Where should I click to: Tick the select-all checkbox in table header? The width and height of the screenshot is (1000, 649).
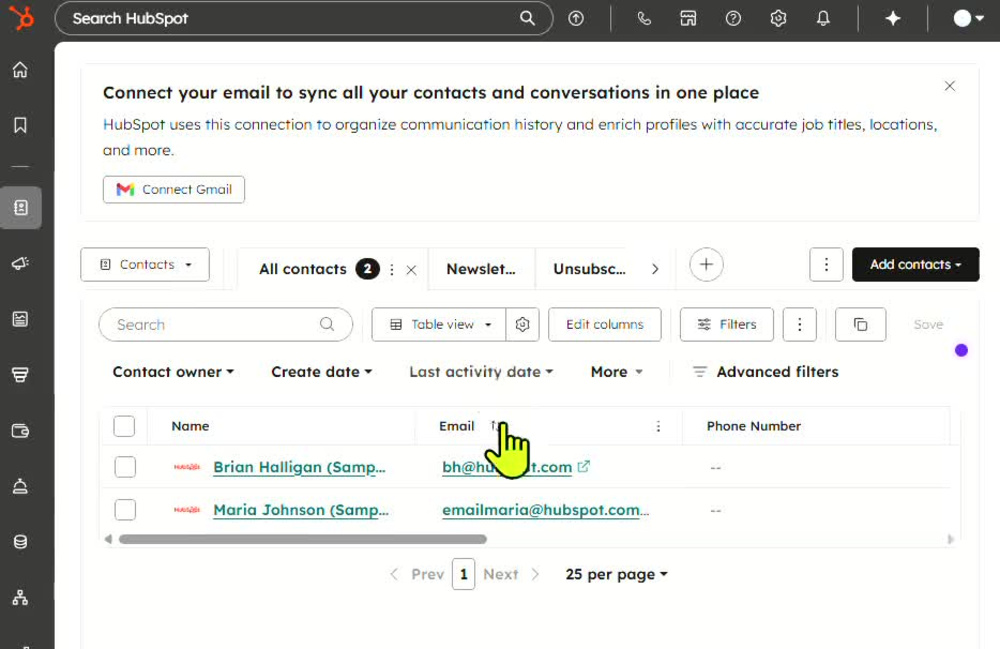click(124, 426)
